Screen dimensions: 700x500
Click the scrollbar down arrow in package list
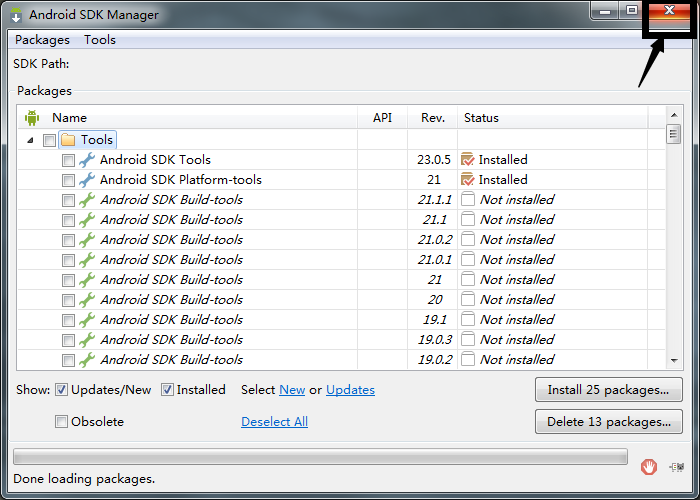click(x=674, y=361)
